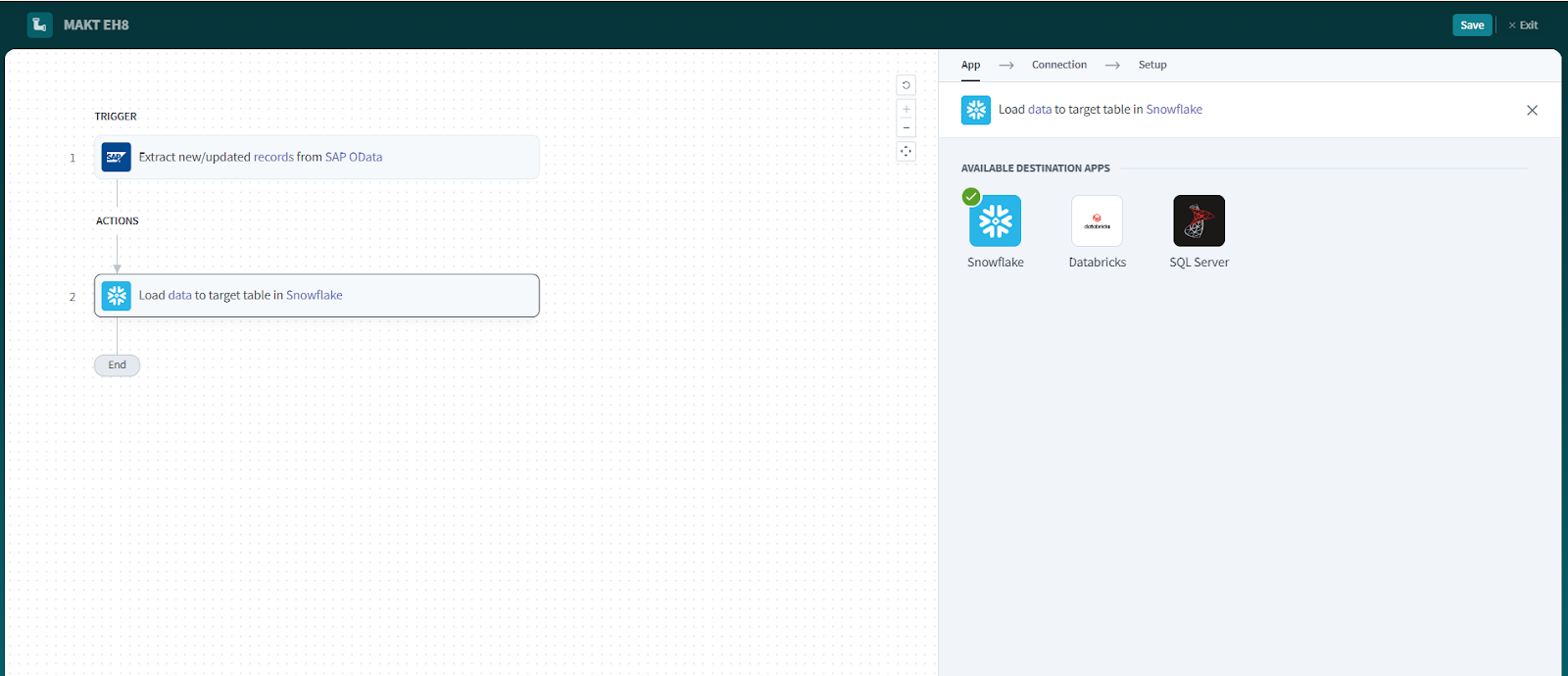The image size is (1568, 676).
Task: Switch to the Setup tab
Action: coord(1152,65)
